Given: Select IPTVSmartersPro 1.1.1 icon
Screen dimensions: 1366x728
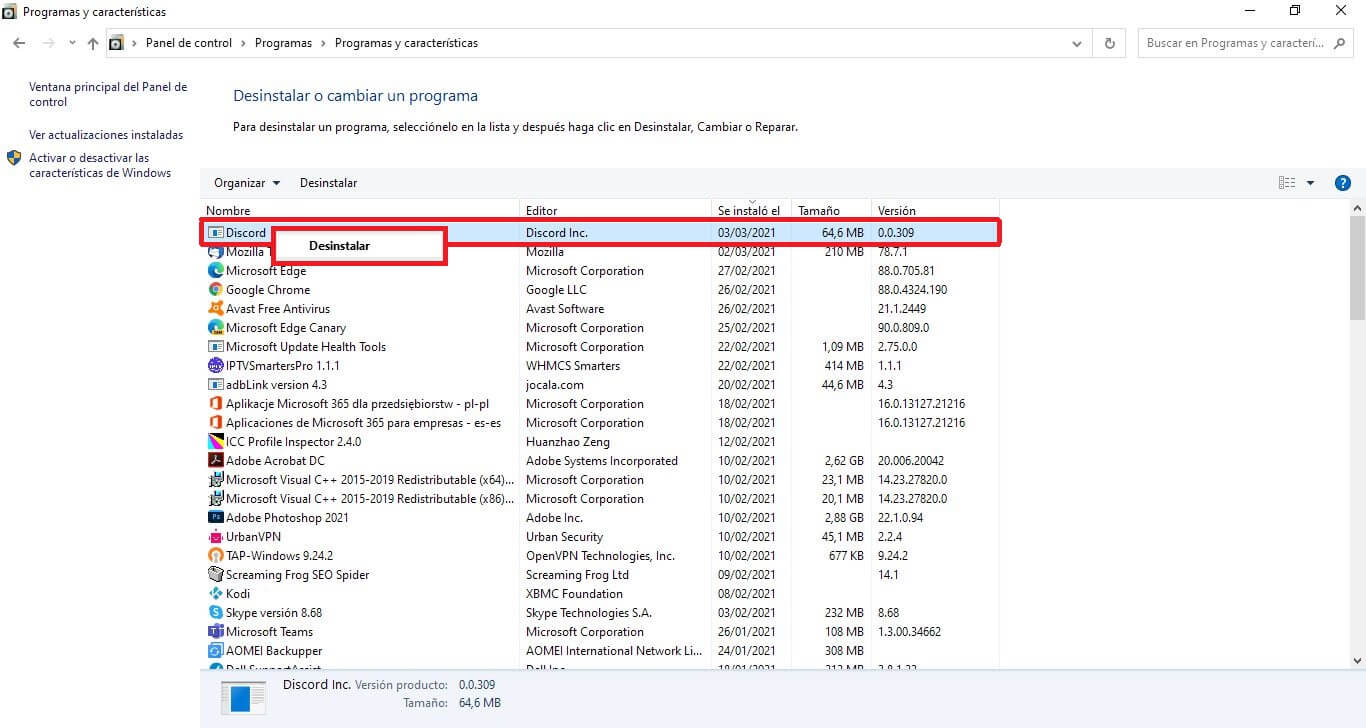Looking at the screenshot, I should pos(216,366).
